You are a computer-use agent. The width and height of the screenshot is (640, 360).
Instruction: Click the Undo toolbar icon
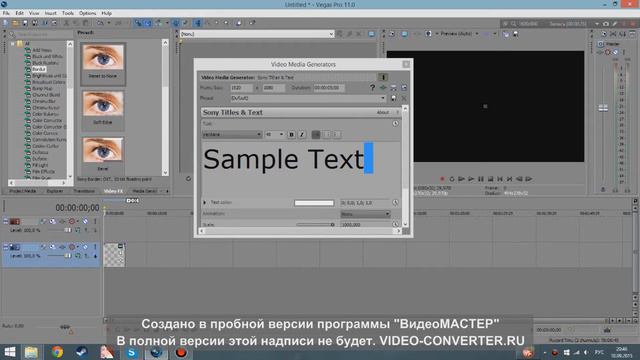pyautogui.click(x=100, y=23)
